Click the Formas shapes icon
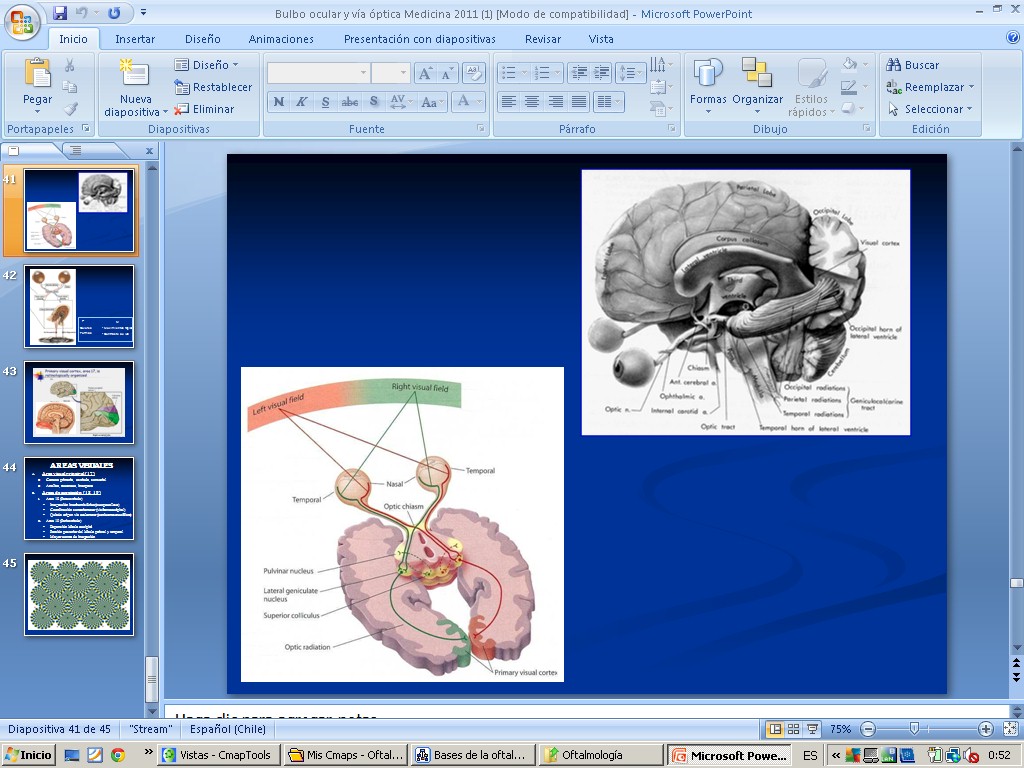This screenshot has width=1024, height=768. point(708,86)
